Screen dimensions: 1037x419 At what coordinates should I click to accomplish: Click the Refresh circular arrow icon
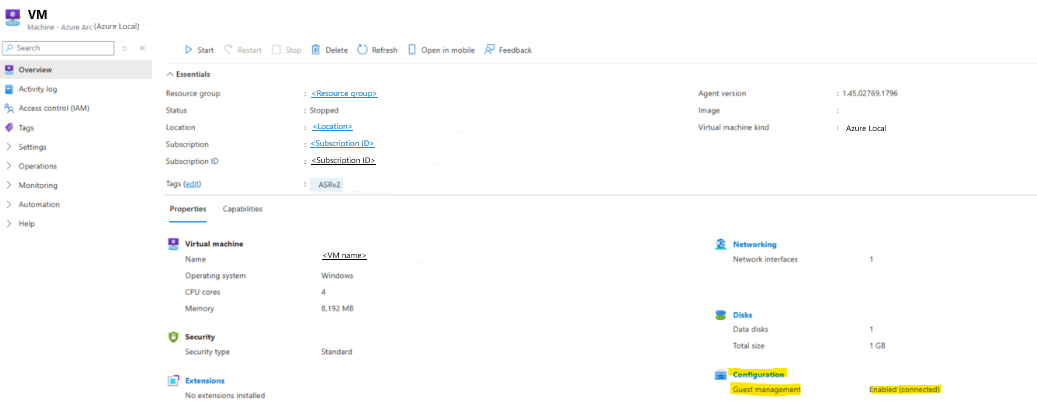(362, 50)
